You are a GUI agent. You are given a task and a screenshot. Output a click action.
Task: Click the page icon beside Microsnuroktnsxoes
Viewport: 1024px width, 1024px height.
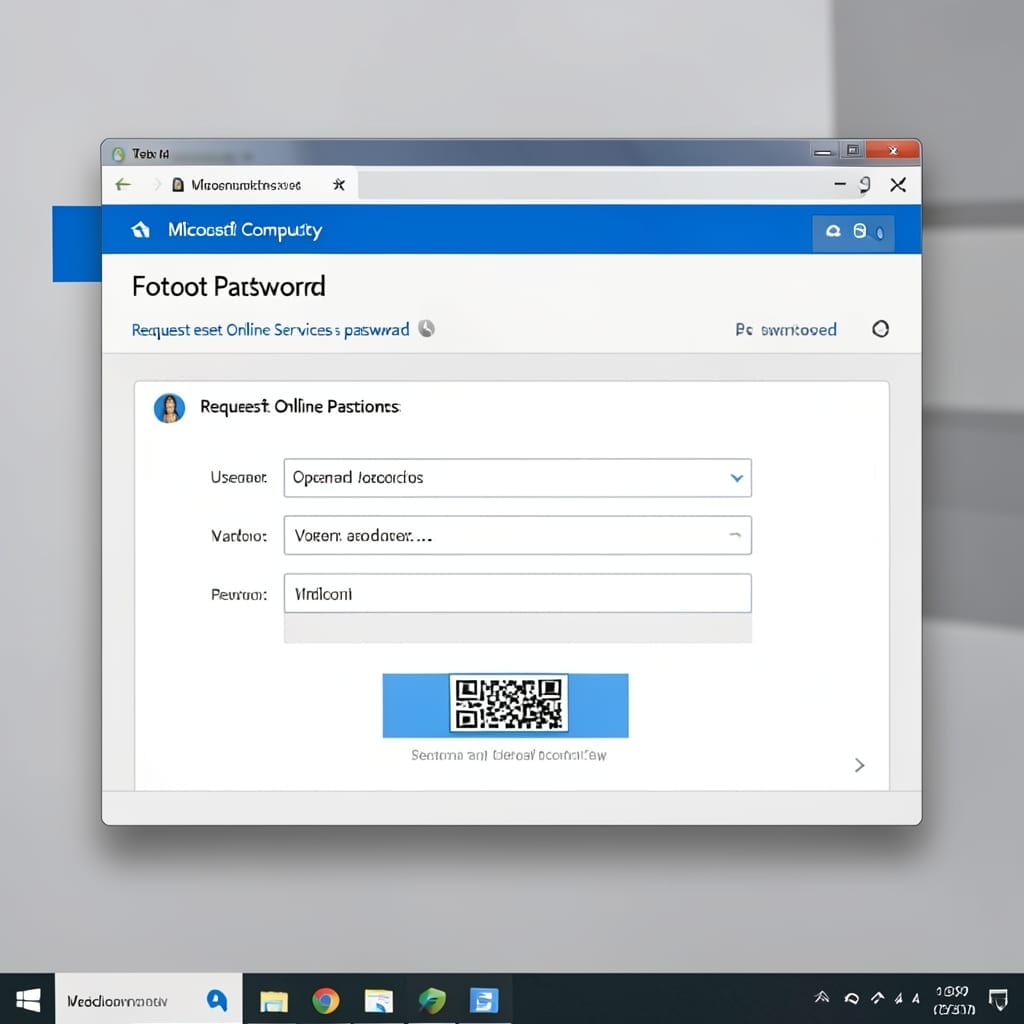[x=178, y=185]
